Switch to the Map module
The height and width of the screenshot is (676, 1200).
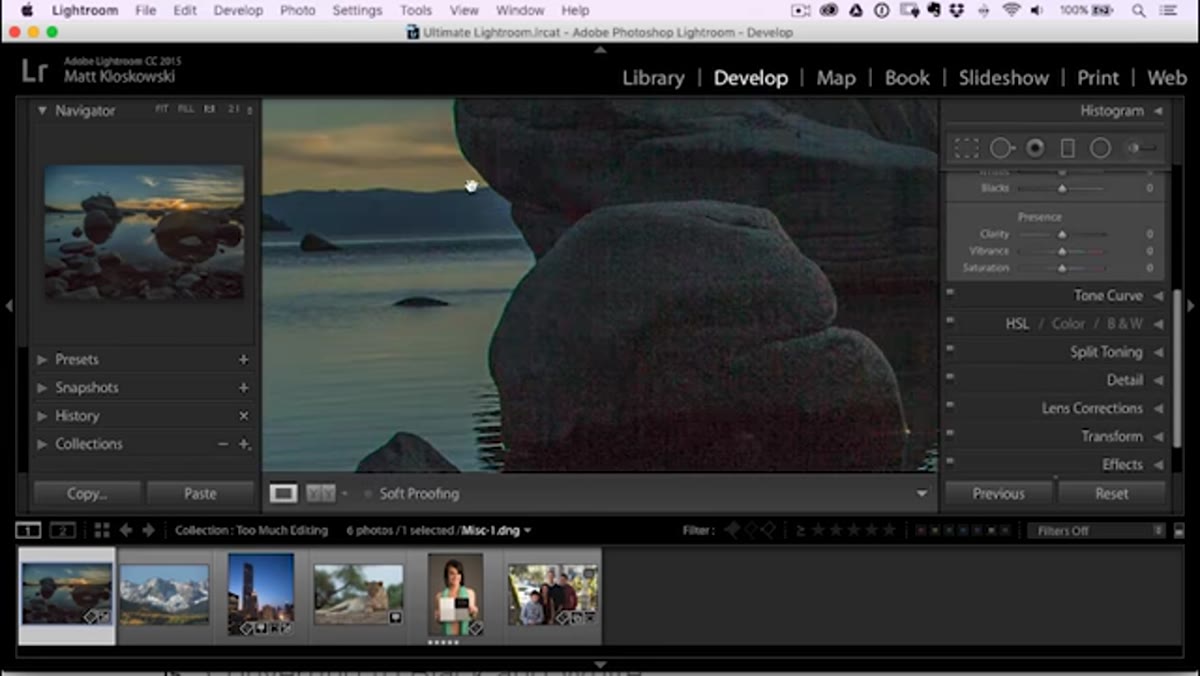click(835, 78)
